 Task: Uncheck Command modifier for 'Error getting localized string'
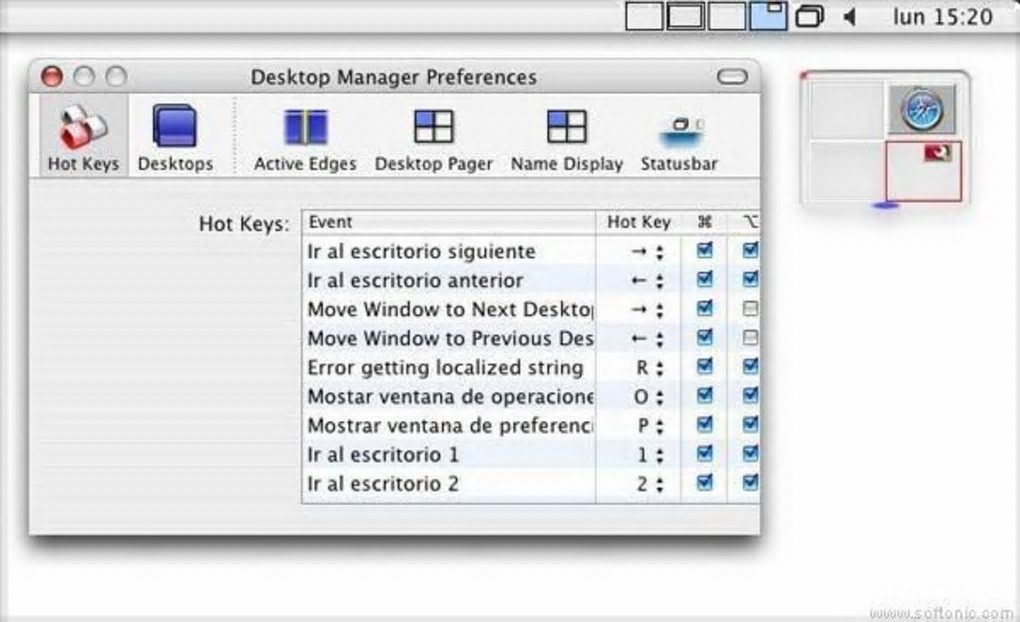[705, 367]
